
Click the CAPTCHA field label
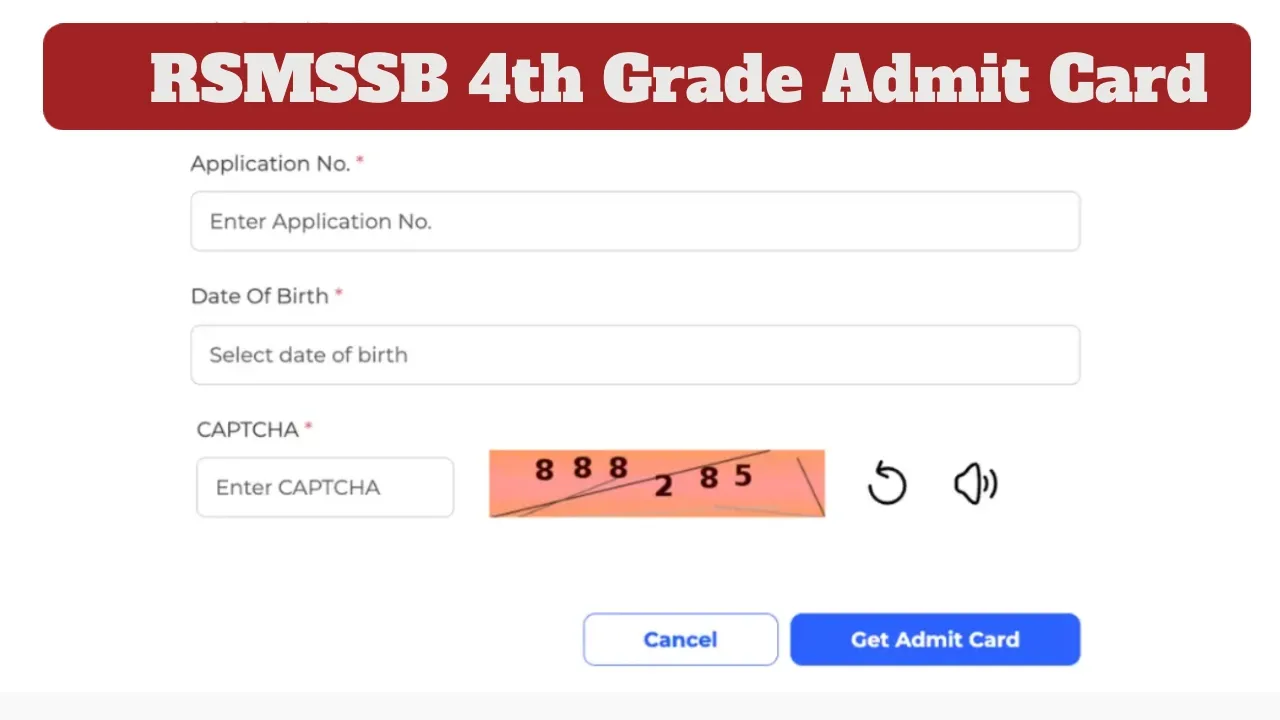coord(248,430)
